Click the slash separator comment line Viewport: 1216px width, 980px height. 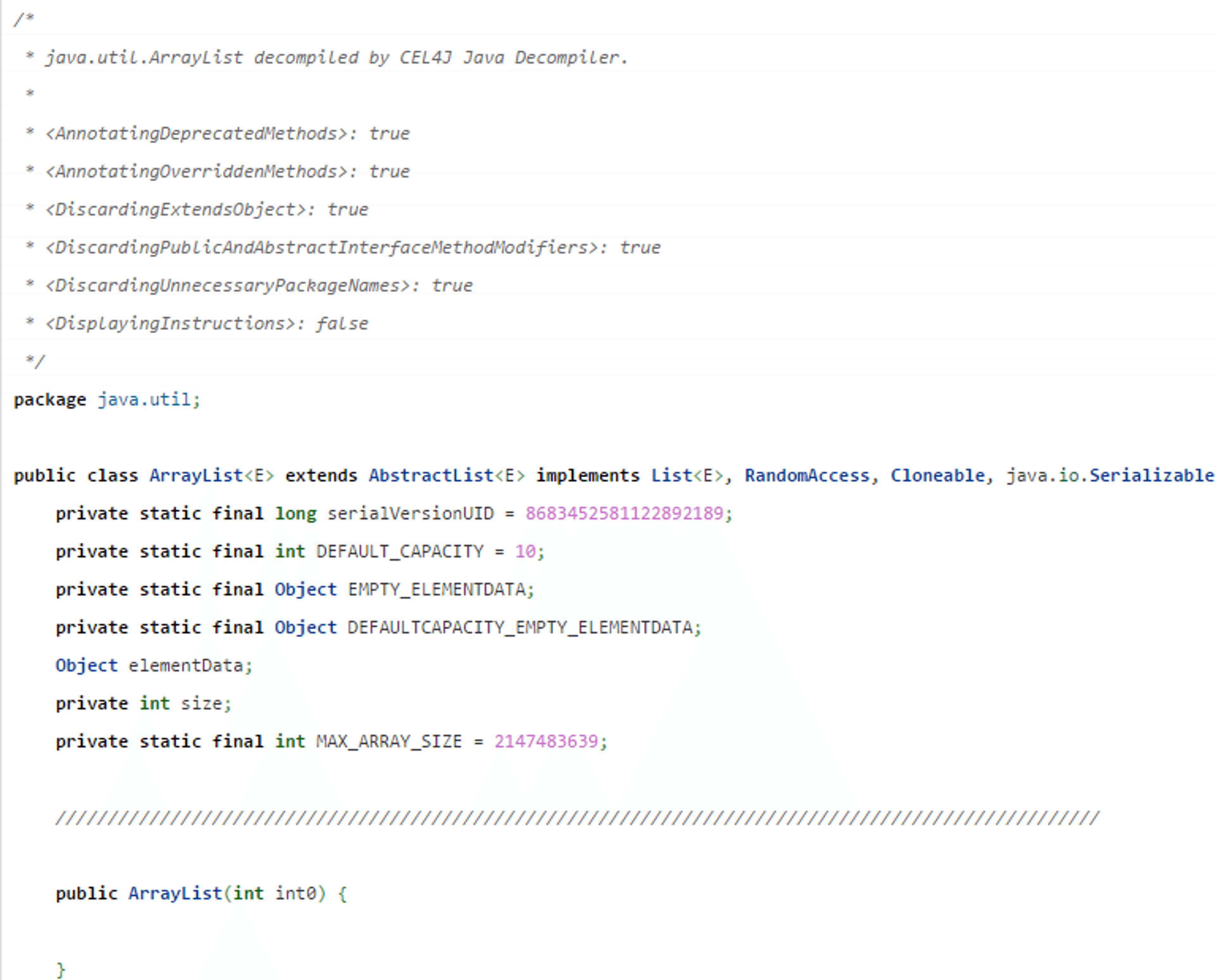[578, 818]
